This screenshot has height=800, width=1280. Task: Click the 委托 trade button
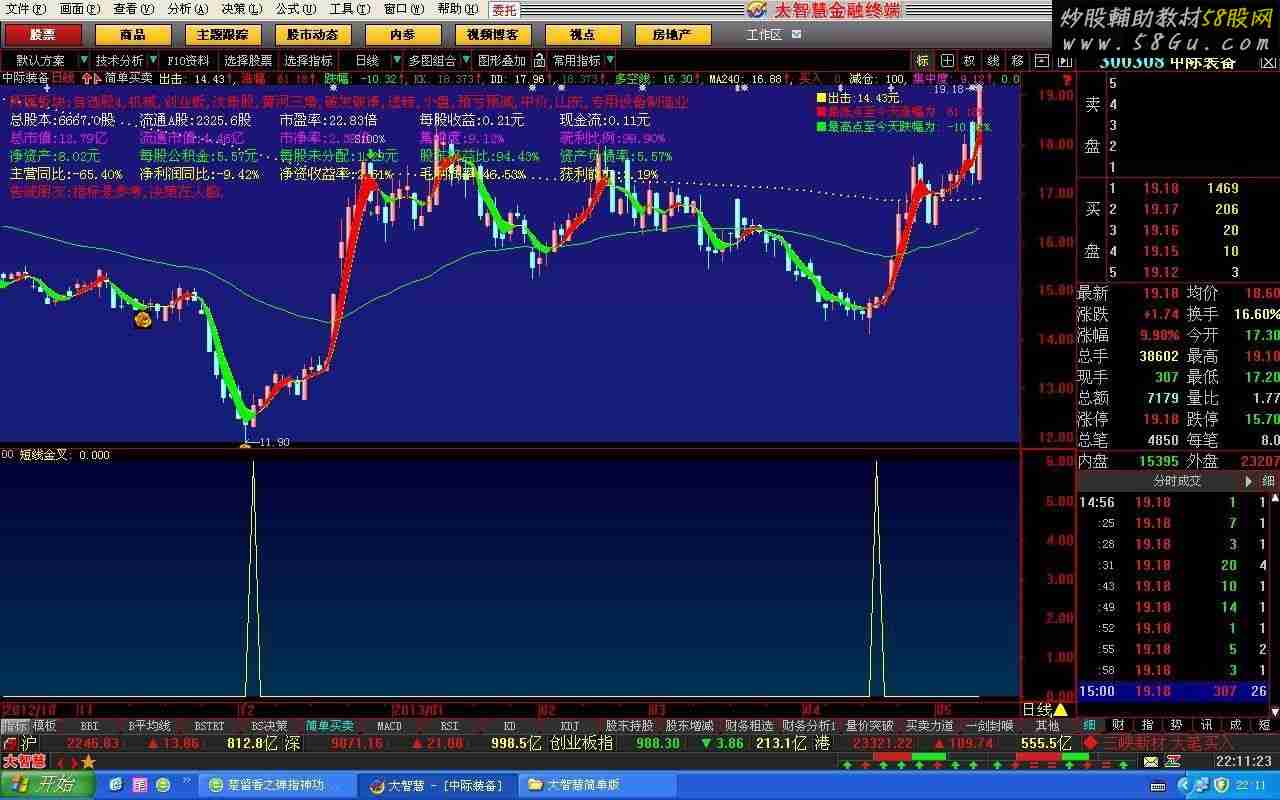coord(504,10)
